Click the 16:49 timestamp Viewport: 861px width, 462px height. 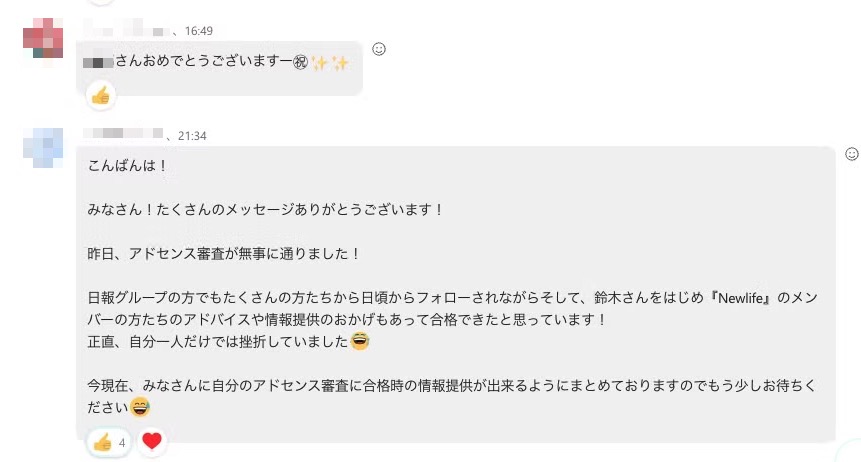pos(199,31)
